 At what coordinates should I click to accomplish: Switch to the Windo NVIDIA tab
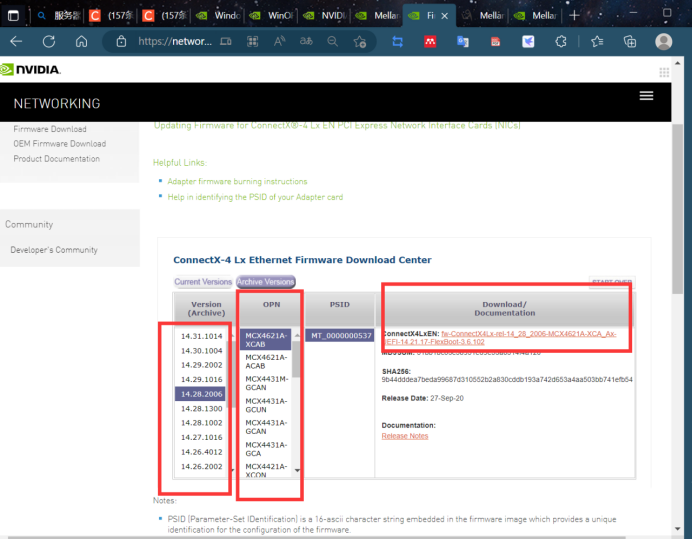(217, 16)
